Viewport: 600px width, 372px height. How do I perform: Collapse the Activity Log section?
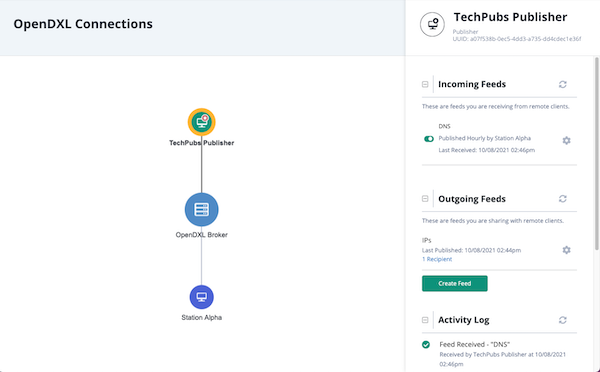pyautogui.click(x=425, y=320)
